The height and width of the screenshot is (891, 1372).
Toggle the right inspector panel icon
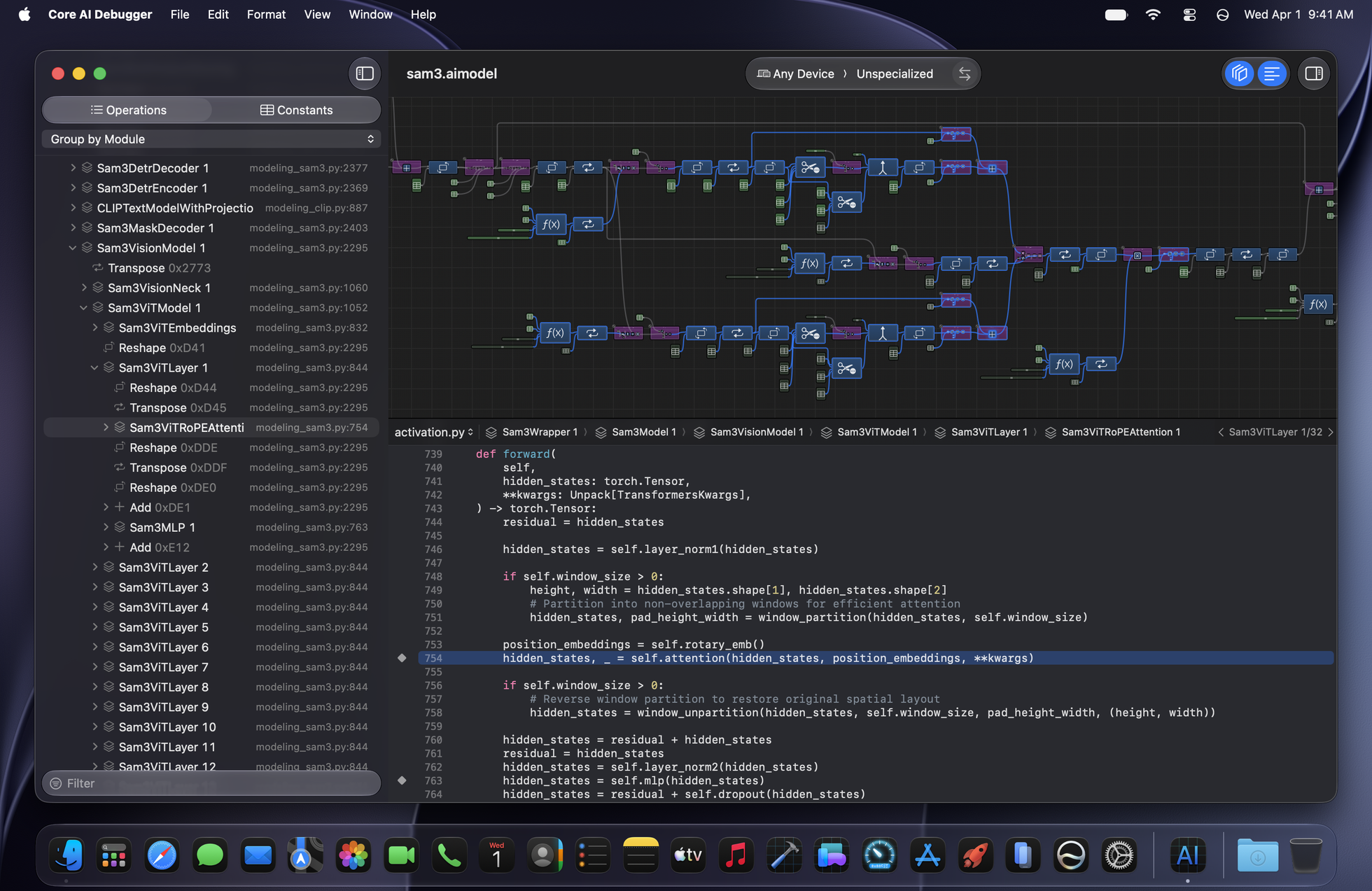1314,73
